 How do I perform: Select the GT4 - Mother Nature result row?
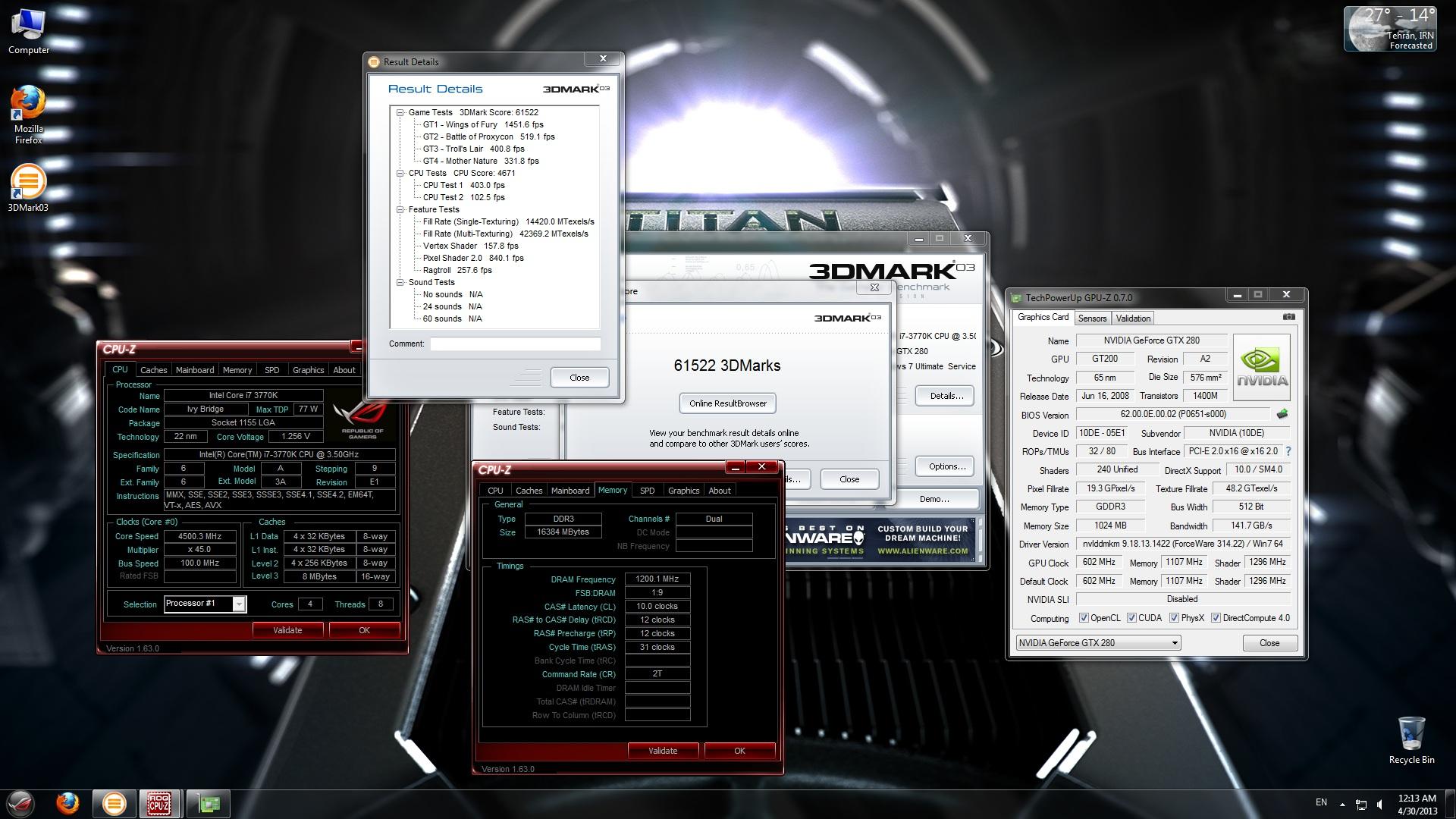[x=481, y=161]
